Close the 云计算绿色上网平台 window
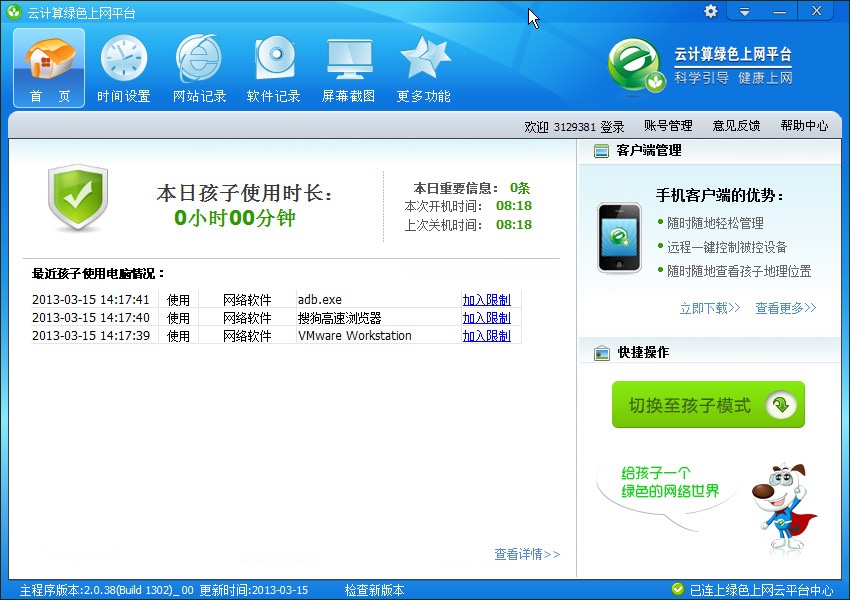 click(x=816, y=11)
